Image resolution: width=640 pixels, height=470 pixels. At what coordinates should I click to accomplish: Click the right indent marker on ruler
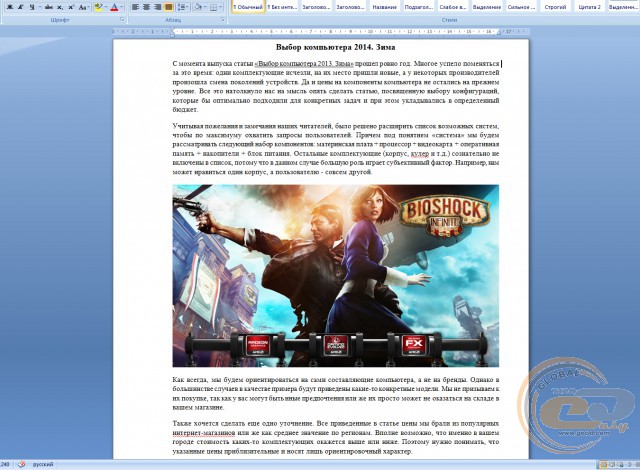tap(499, 33)
